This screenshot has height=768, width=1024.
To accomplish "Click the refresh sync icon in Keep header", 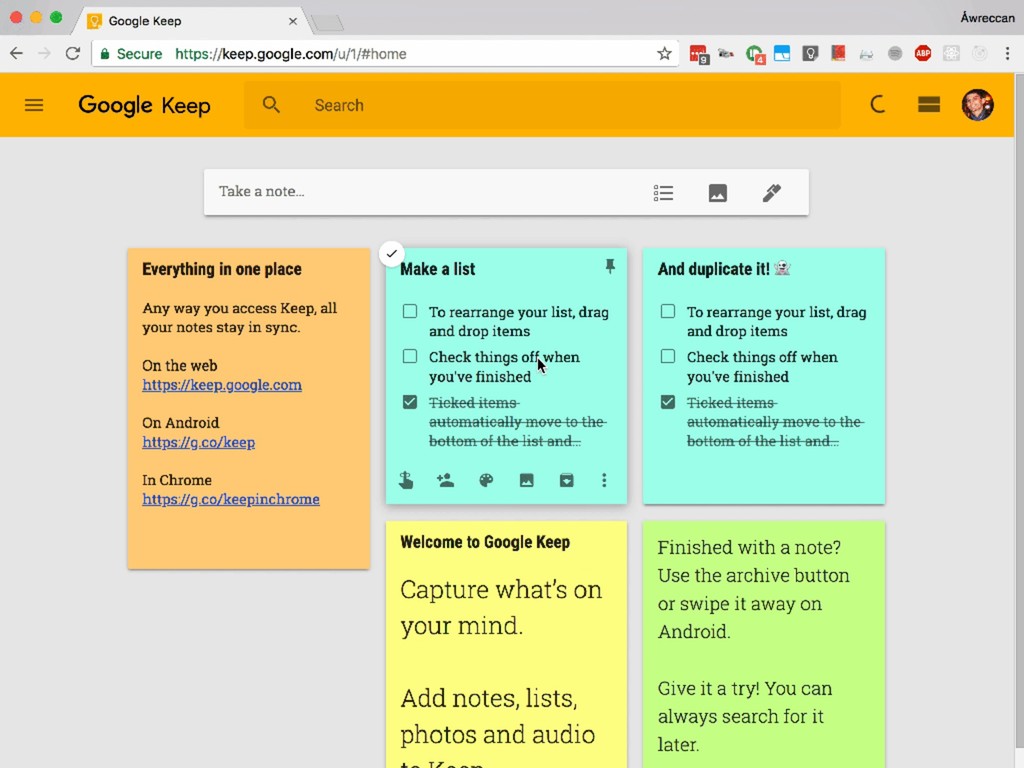I will pyautogui.click(x=877, y=104).
